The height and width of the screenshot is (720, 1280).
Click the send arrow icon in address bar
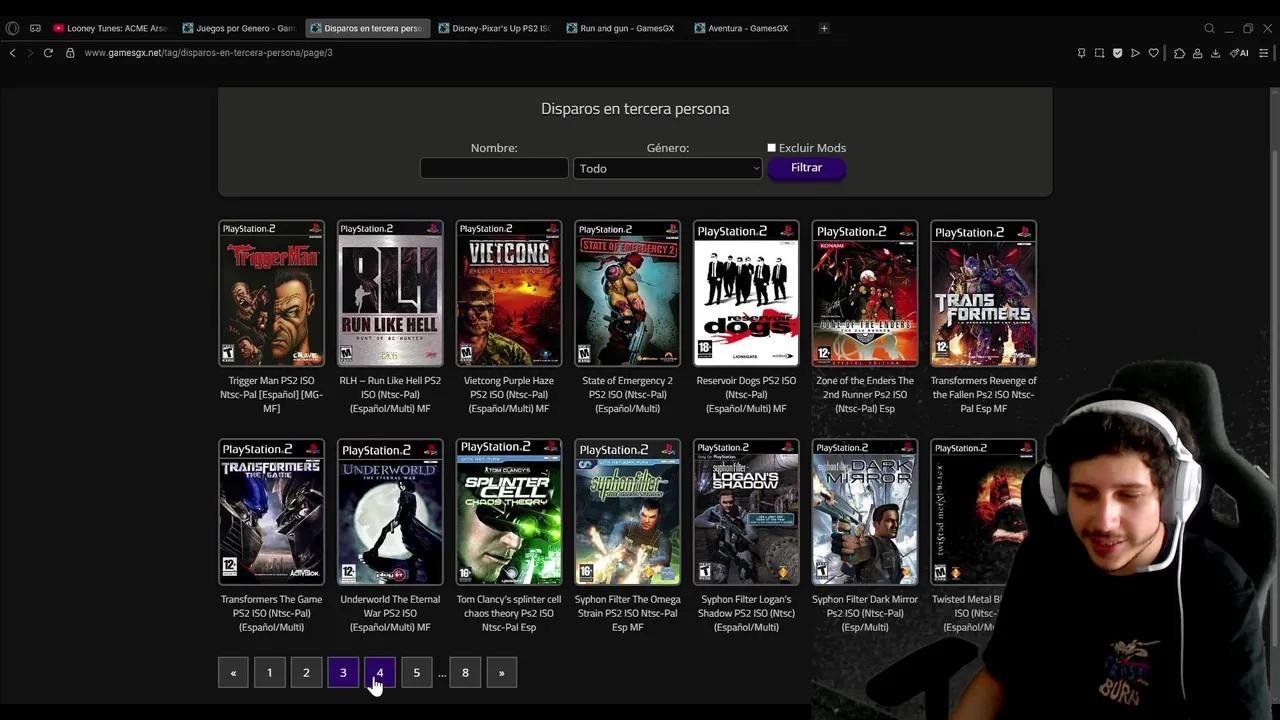1135,53
